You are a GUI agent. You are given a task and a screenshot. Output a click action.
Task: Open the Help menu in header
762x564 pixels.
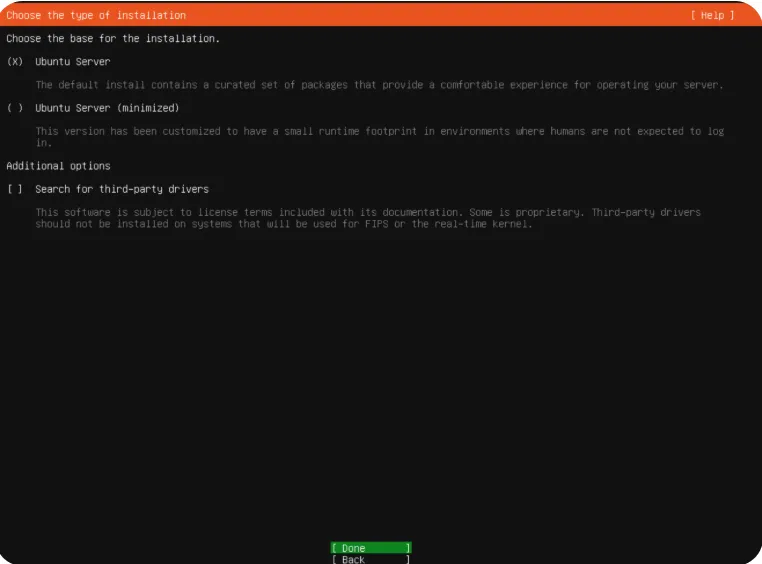[x=712, y=15]
